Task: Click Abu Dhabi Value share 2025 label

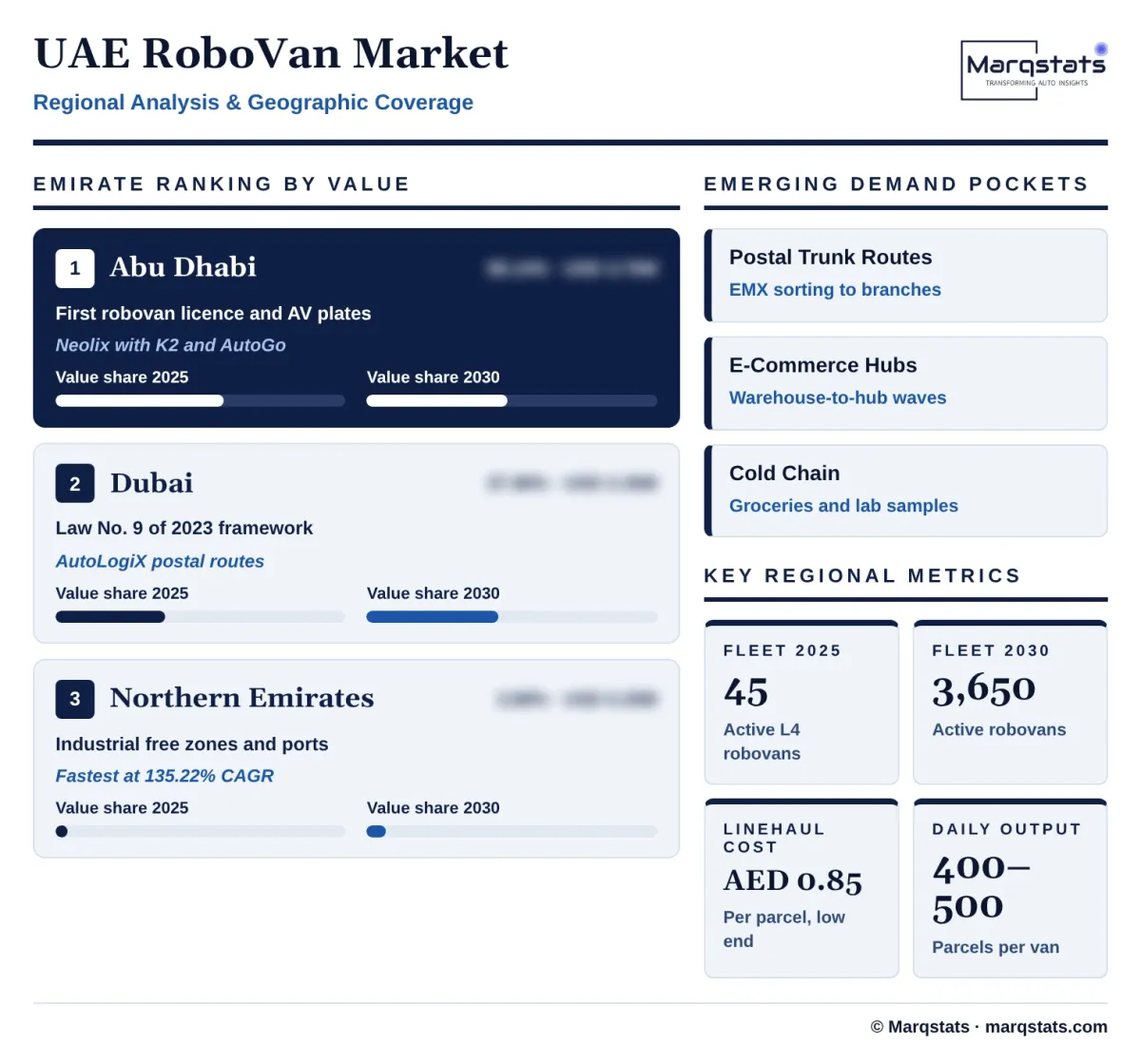Action: pos(122,377)
